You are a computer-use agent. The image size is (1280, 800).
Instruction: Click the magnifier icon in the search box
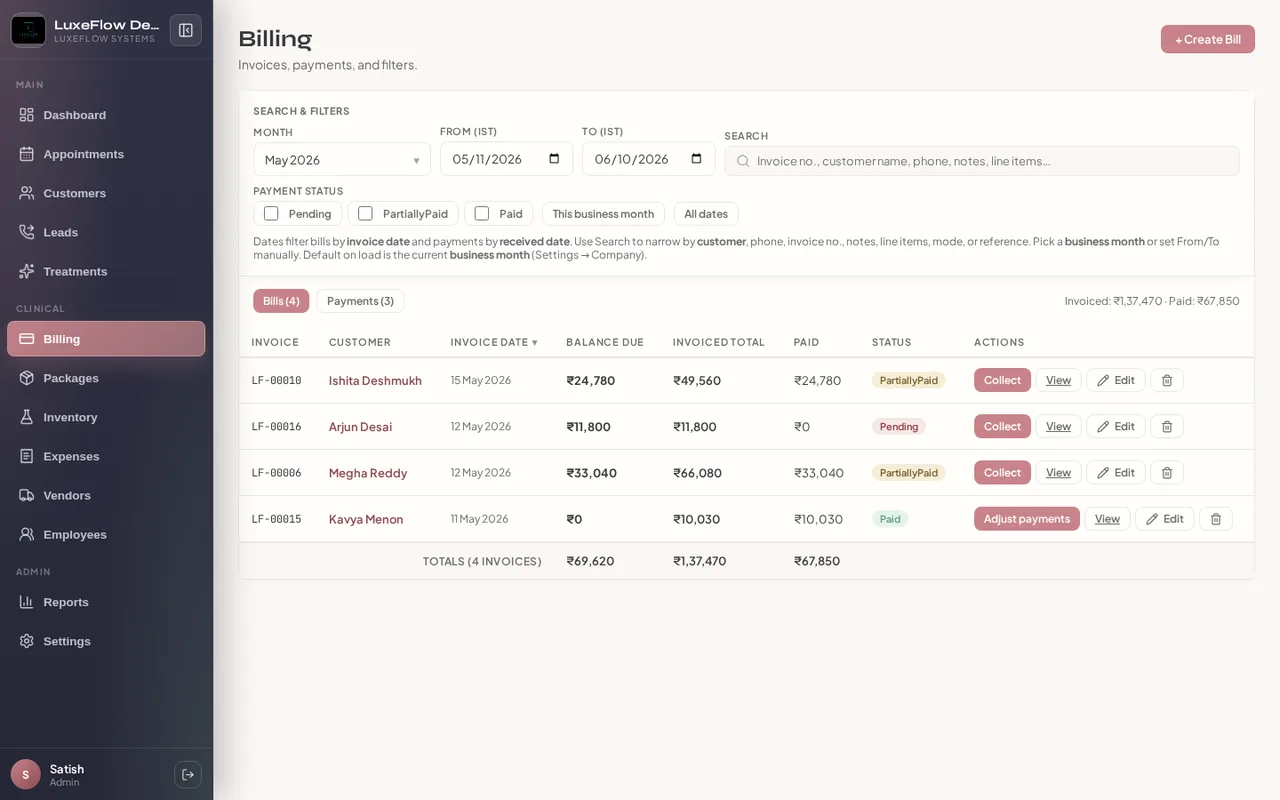tap(743, 161)
